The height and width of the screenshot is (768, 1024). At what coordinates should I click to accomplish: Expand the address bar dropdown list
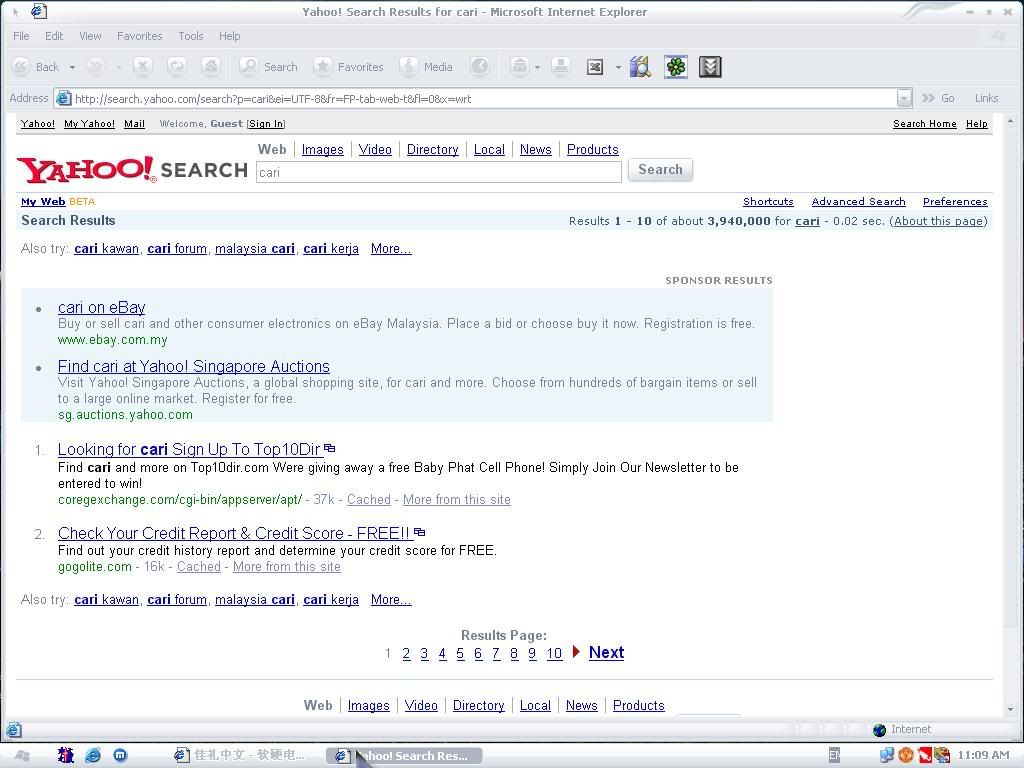pyautogui.click(x=904, y=99)
